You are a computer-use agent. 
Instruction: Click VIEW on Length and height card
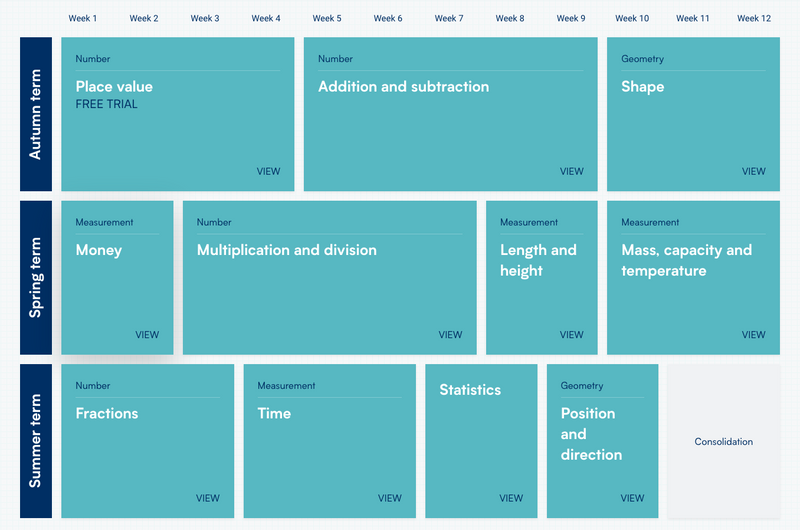click(571, 335)
